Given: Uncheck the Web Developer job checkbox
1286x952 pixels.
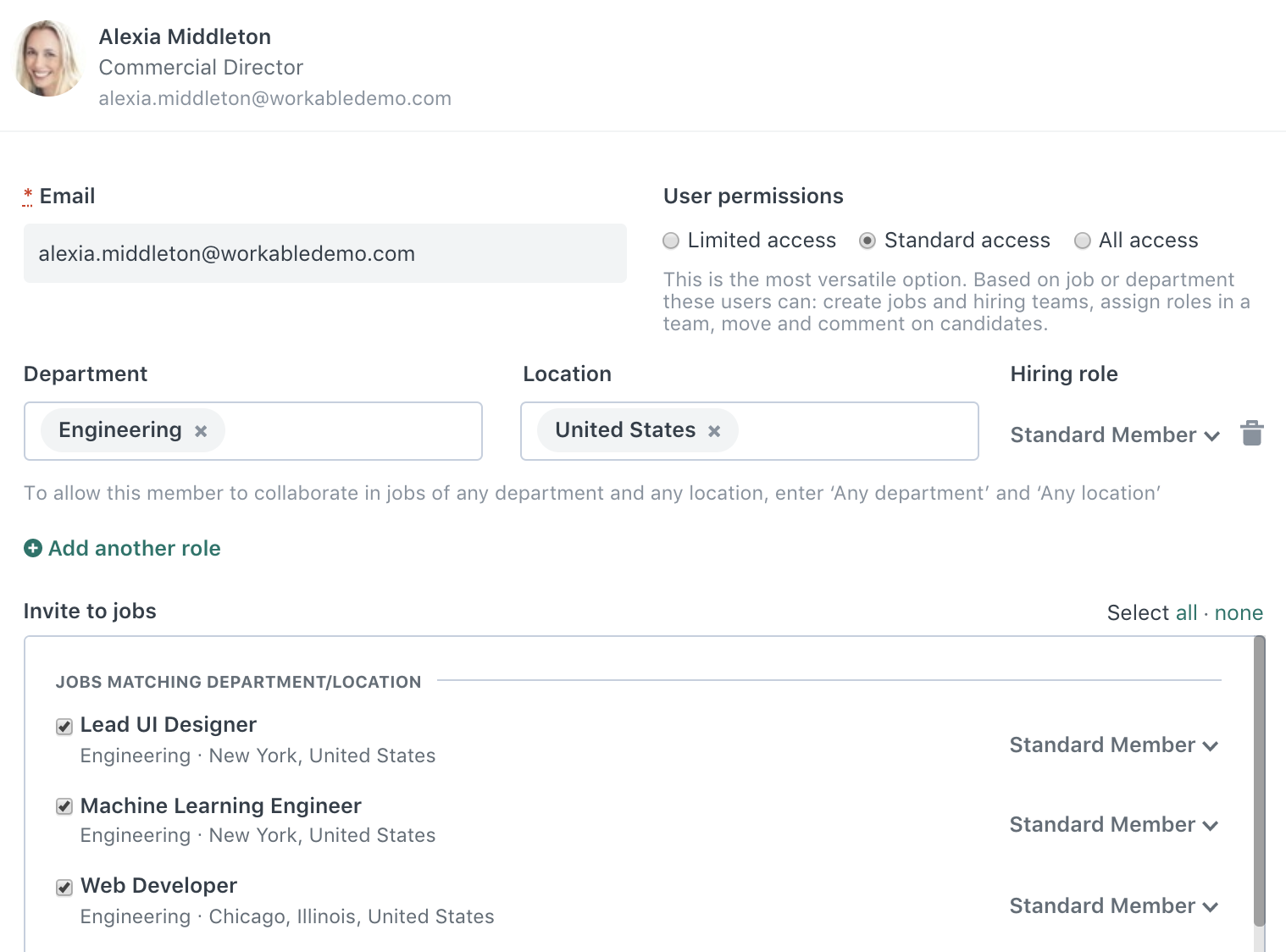Looking at the screenshot, I should coord(64,887).
